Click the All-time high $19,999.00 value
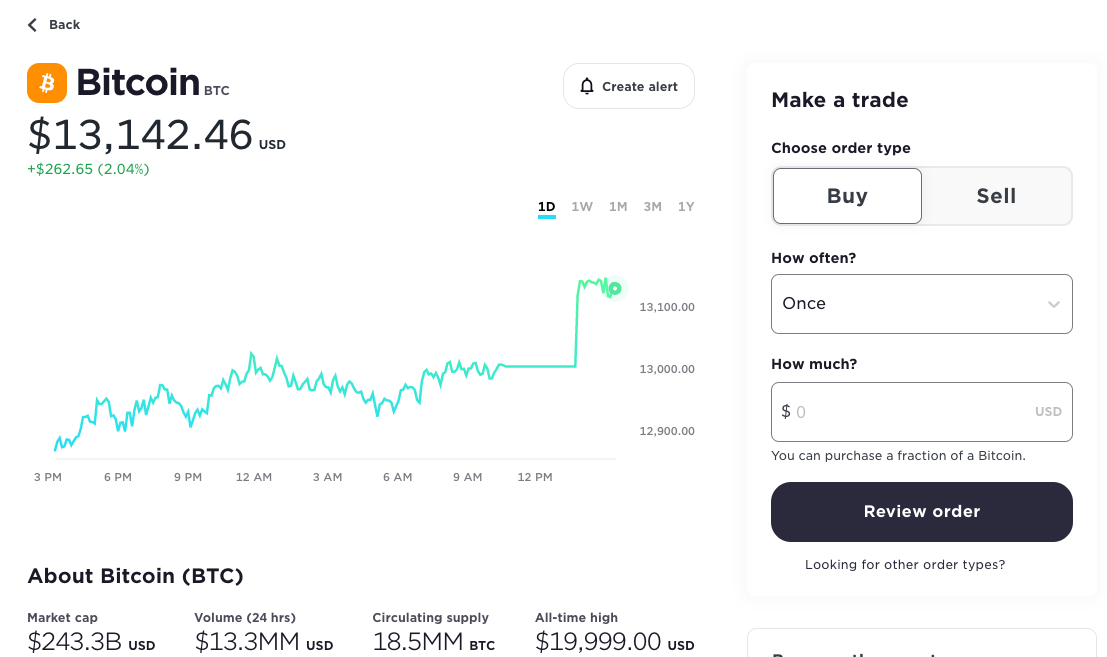 pos(614,641)
